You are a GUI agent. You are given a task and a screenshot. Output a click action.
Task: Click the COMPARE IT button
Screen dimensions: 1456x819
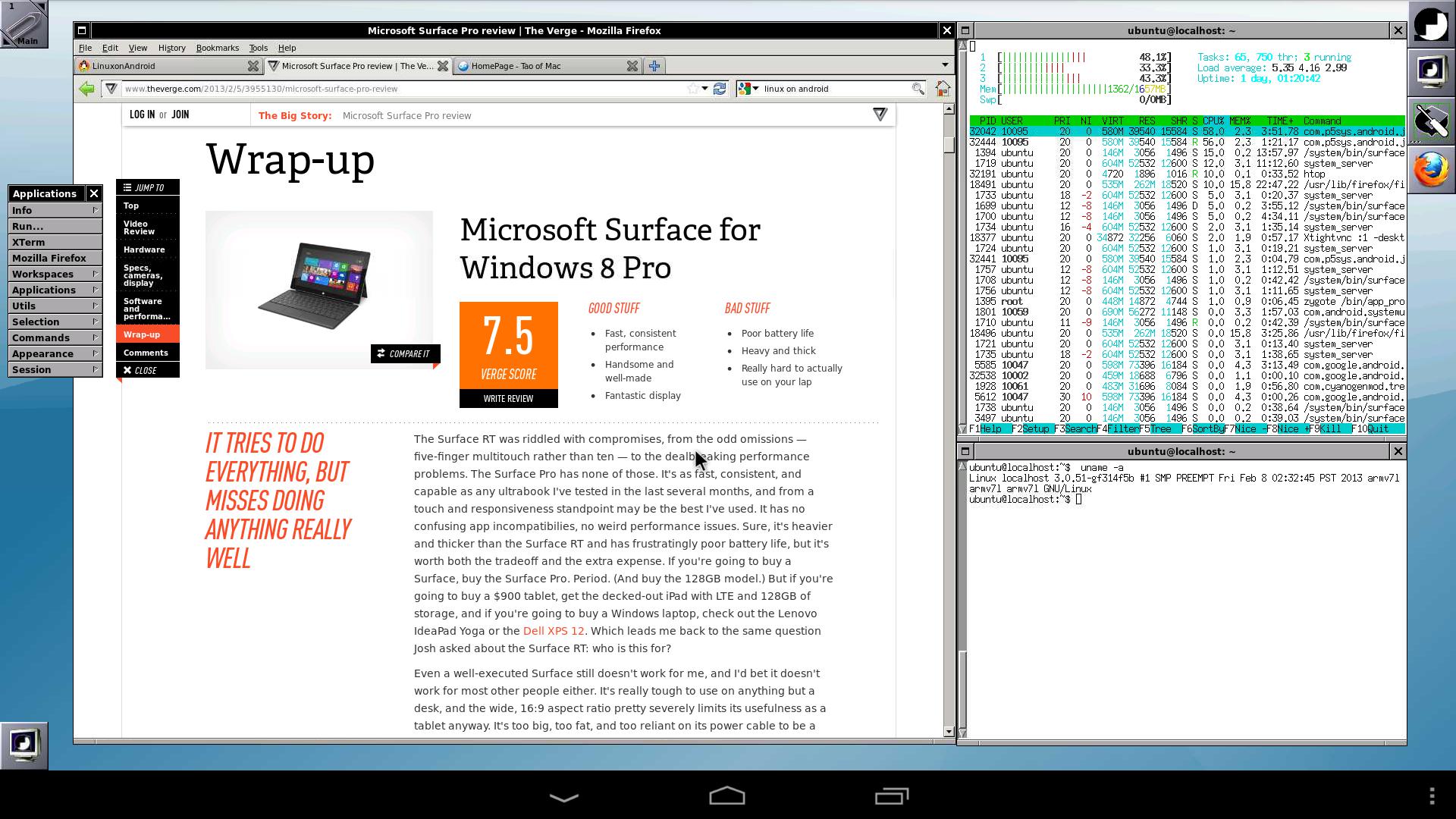pyautogui.click(x=405, y=353)
